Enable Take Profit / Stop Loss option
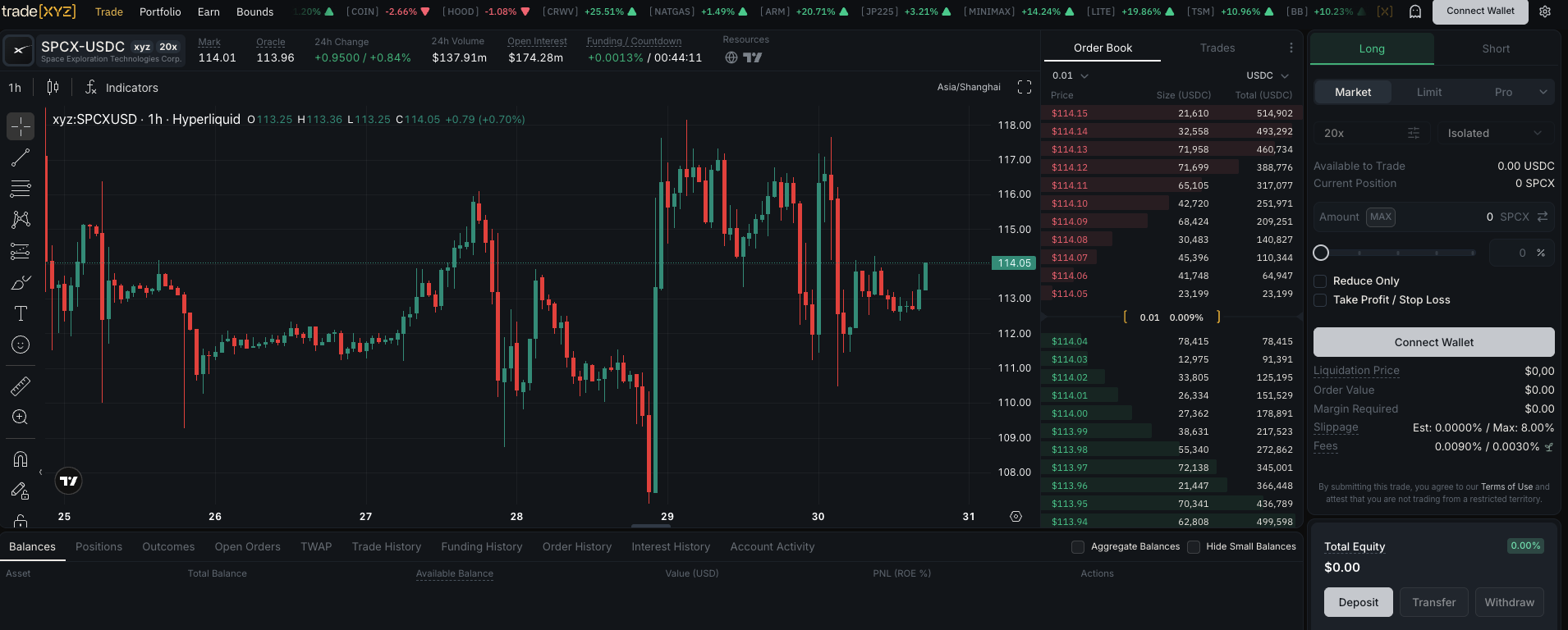Screen dimensions: 1568x630 pos(1320,300)
